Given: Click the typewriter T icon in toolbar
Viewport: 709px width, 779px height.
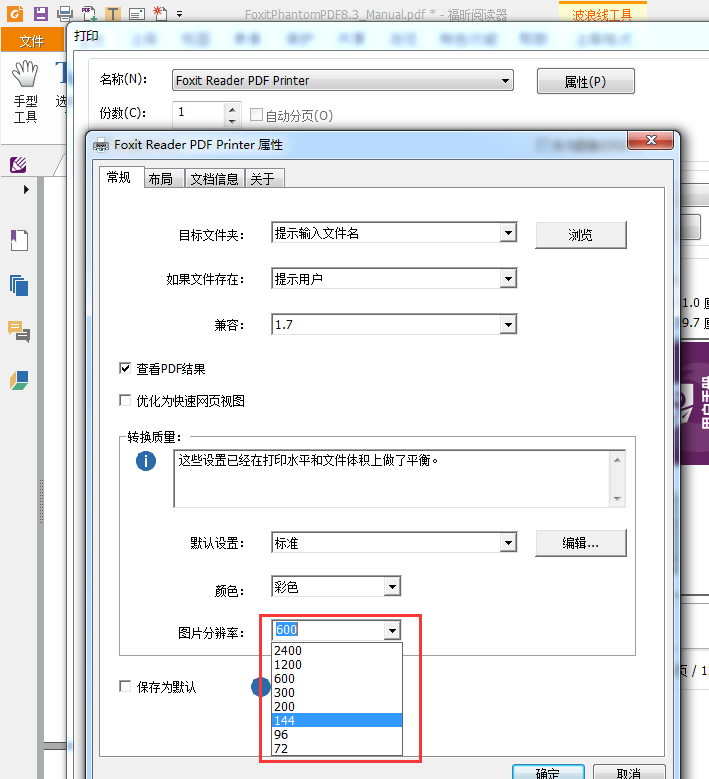Looking at the screenshot, I should (113, 14).
